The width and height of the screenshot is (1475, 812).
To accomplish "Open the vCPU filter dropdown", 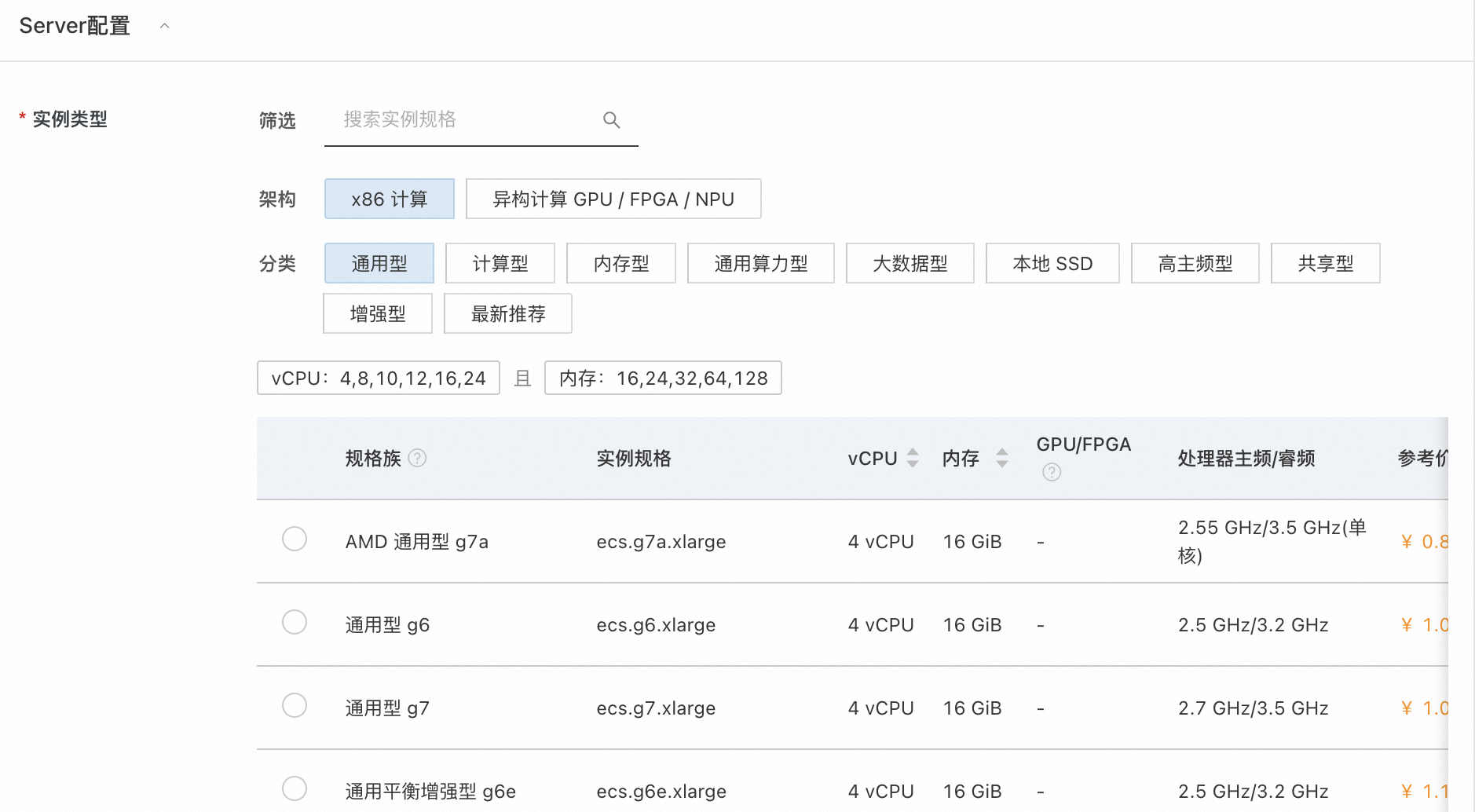I will (379, 378).
